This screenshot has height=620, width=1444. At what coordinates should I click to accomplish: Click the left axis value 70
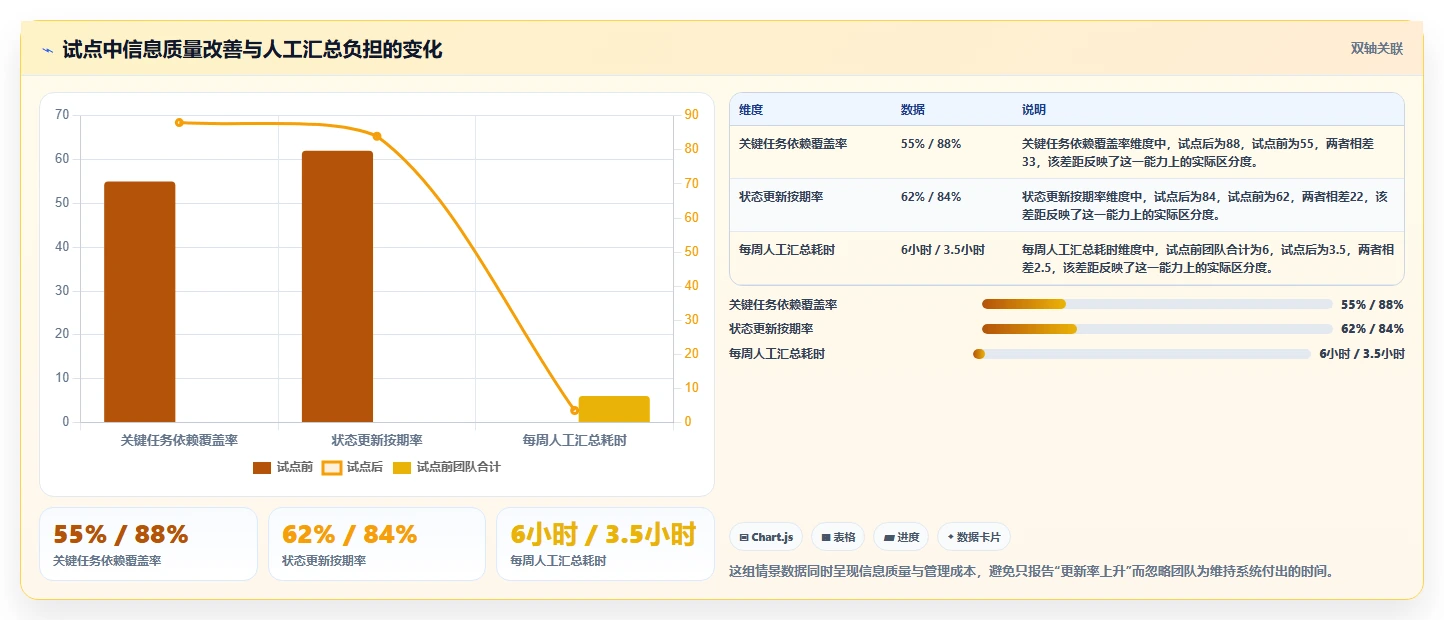point(62,115)
